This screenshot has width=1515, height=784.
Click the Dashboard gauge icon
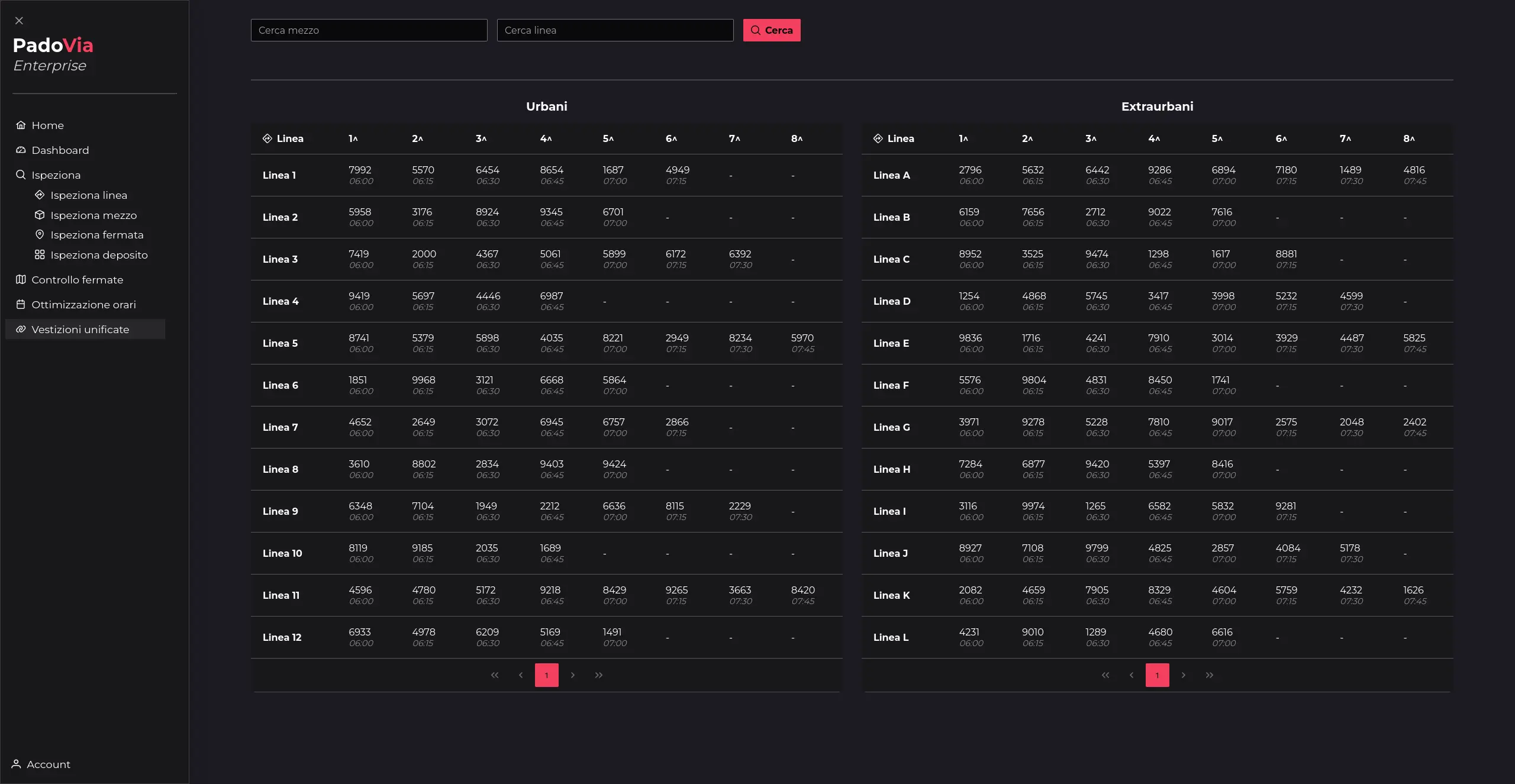point(21,150)
